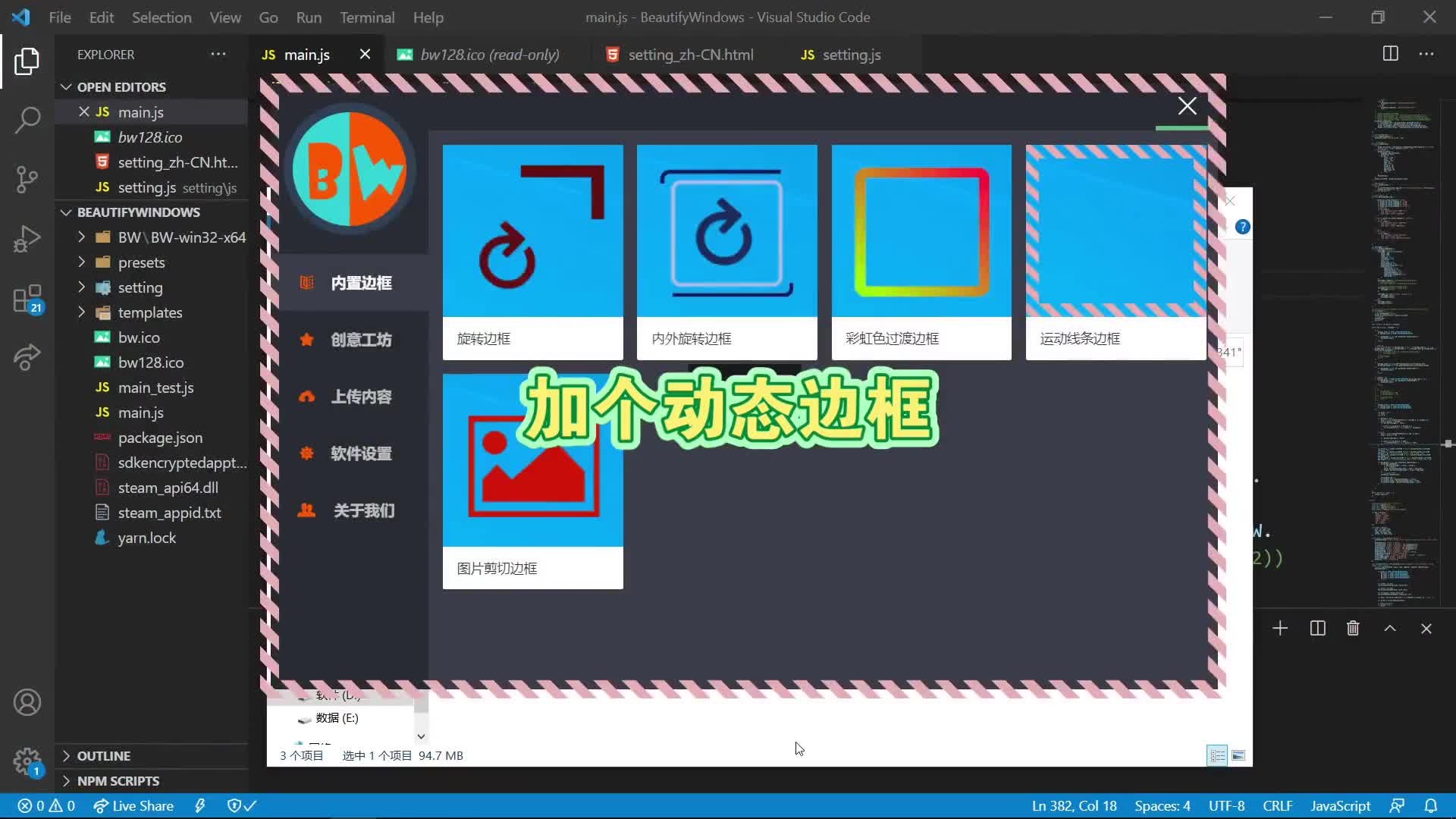Click the kill terminal trash icon

(1353, 628)
